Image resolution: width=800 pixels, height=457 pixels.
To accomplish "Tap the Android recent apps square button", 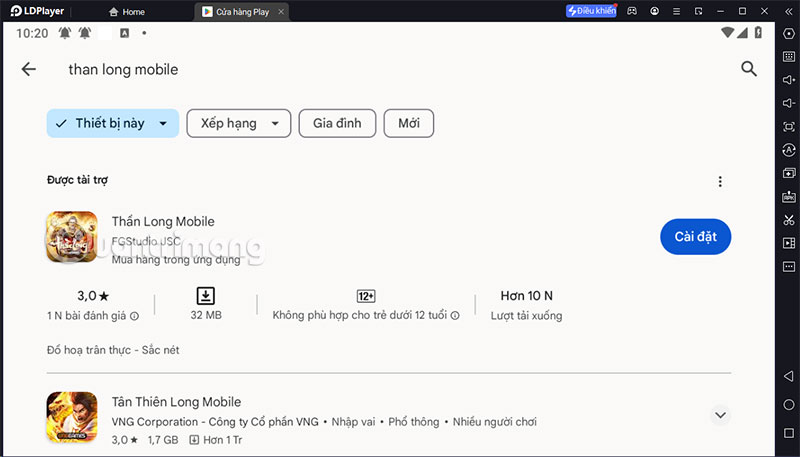I will [x=789, y=433].
